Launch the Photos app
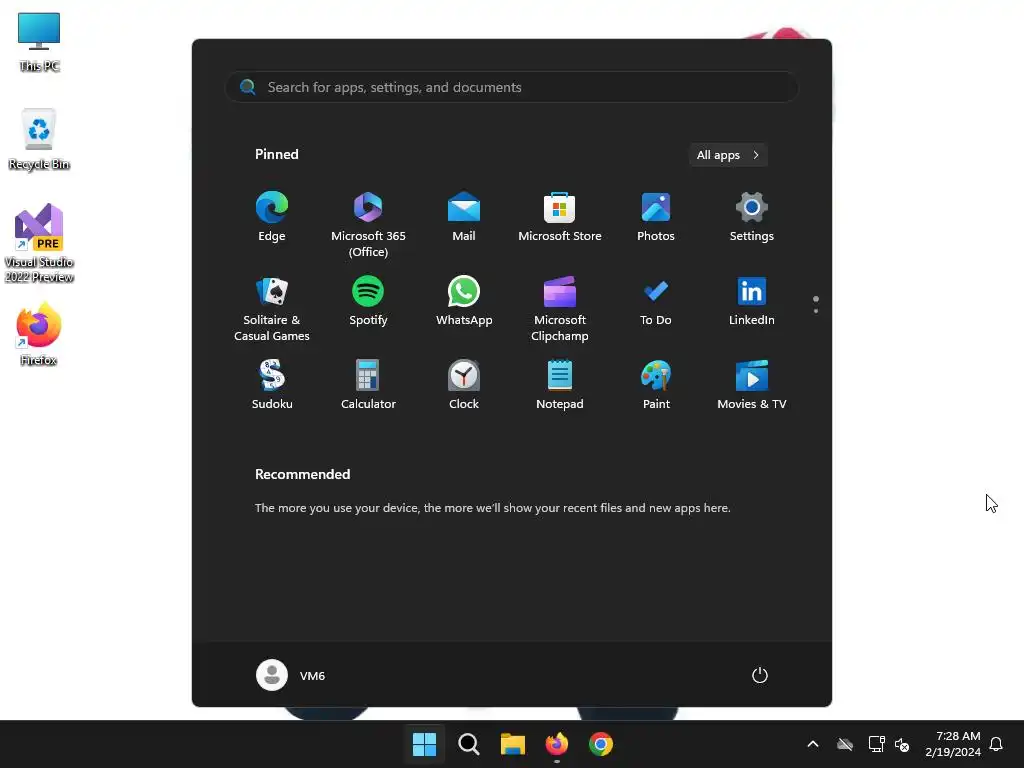This screenshot has width=1024, height=768. pos(656,217)
